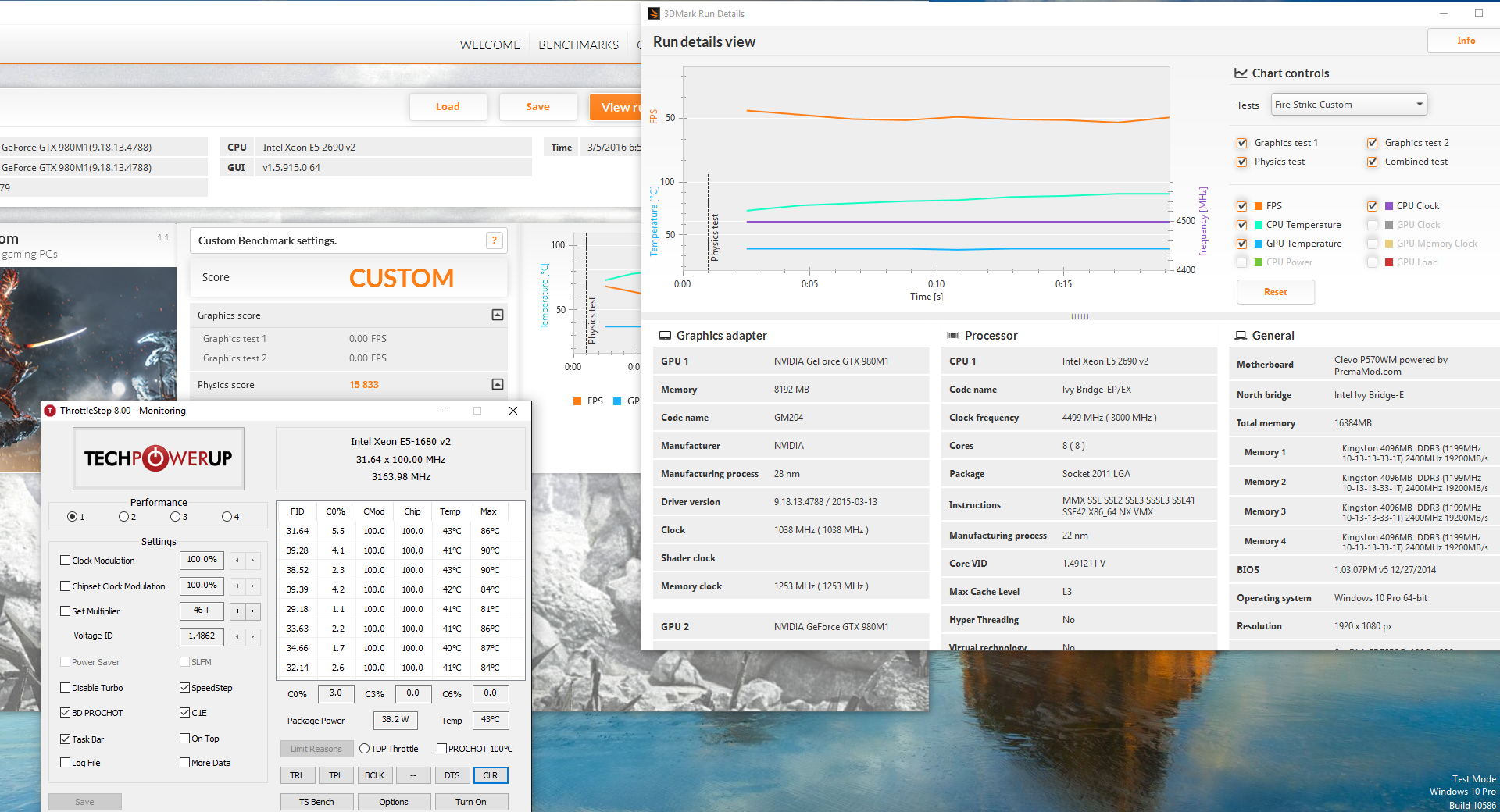
Task: Click the Info tab in Run details
Action: (1466, 41)
